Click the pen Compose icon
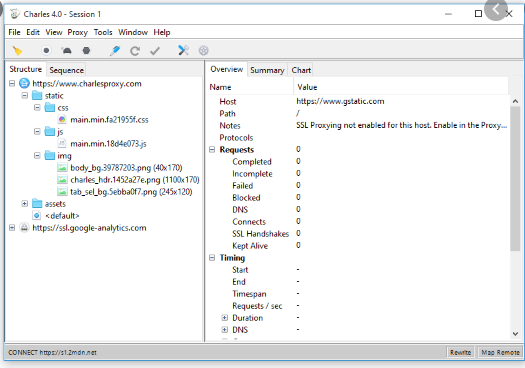Image resolution: width=525 pixels, height=368 pixels. (x=115, y=51)
